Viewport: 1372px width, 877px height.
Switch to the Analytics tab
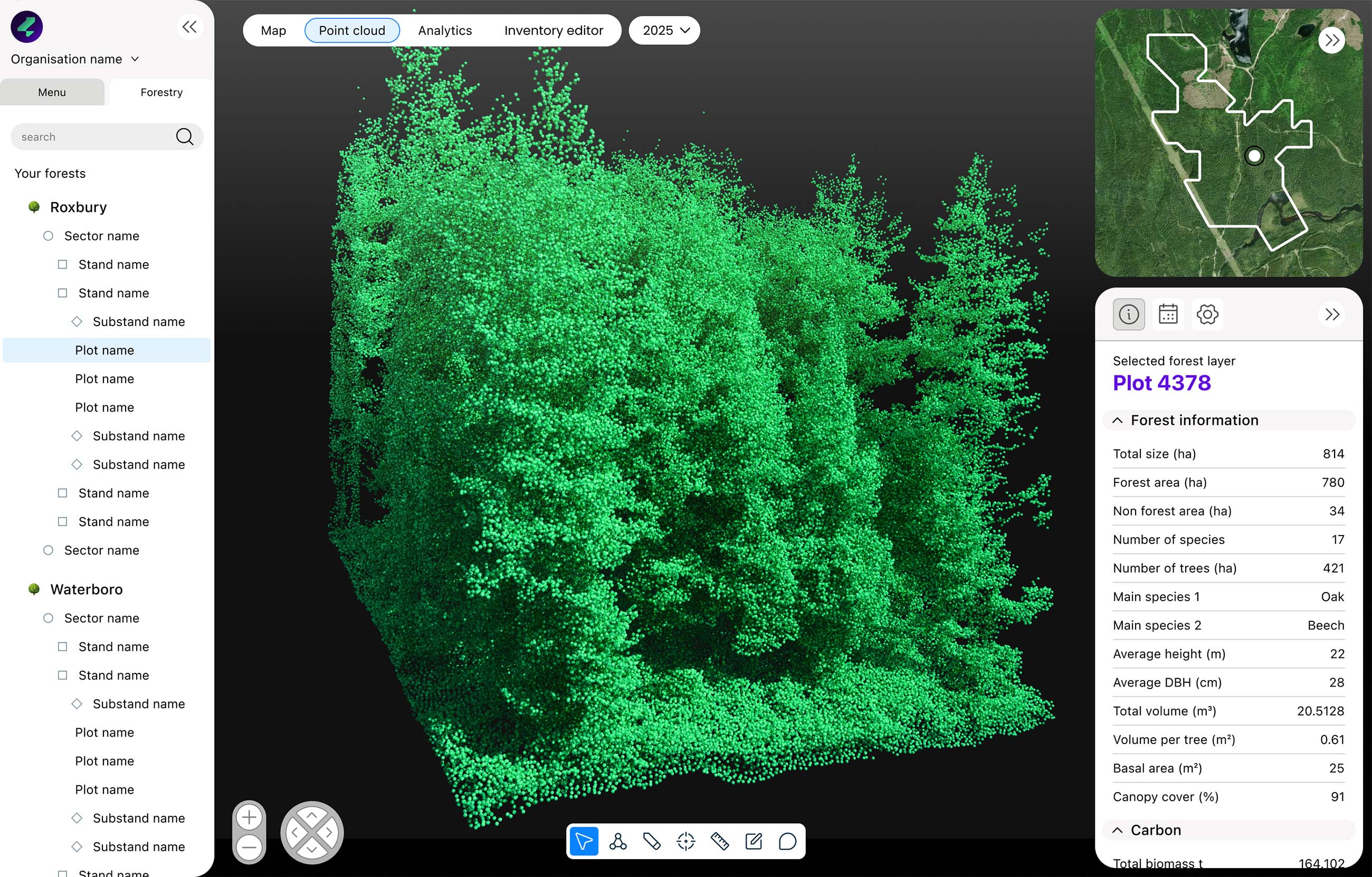tap(444, 30)
